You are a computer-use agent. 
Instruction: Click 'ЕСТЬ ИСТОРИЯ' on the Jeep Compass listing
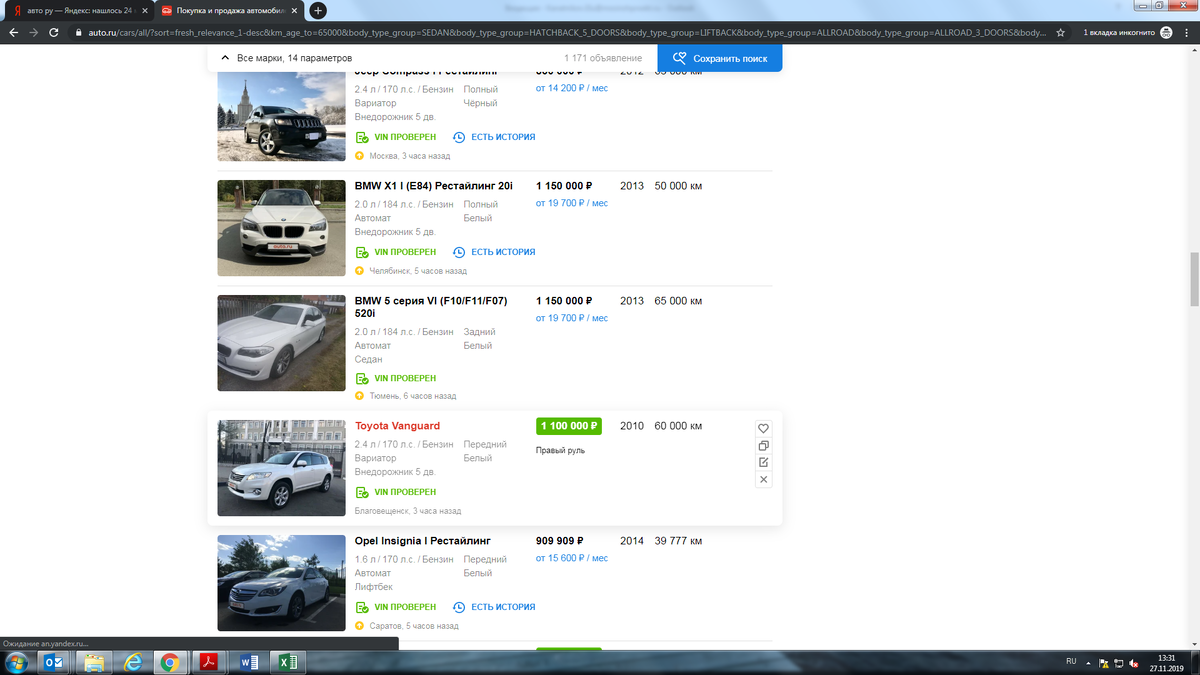click(x=503, y=137)
